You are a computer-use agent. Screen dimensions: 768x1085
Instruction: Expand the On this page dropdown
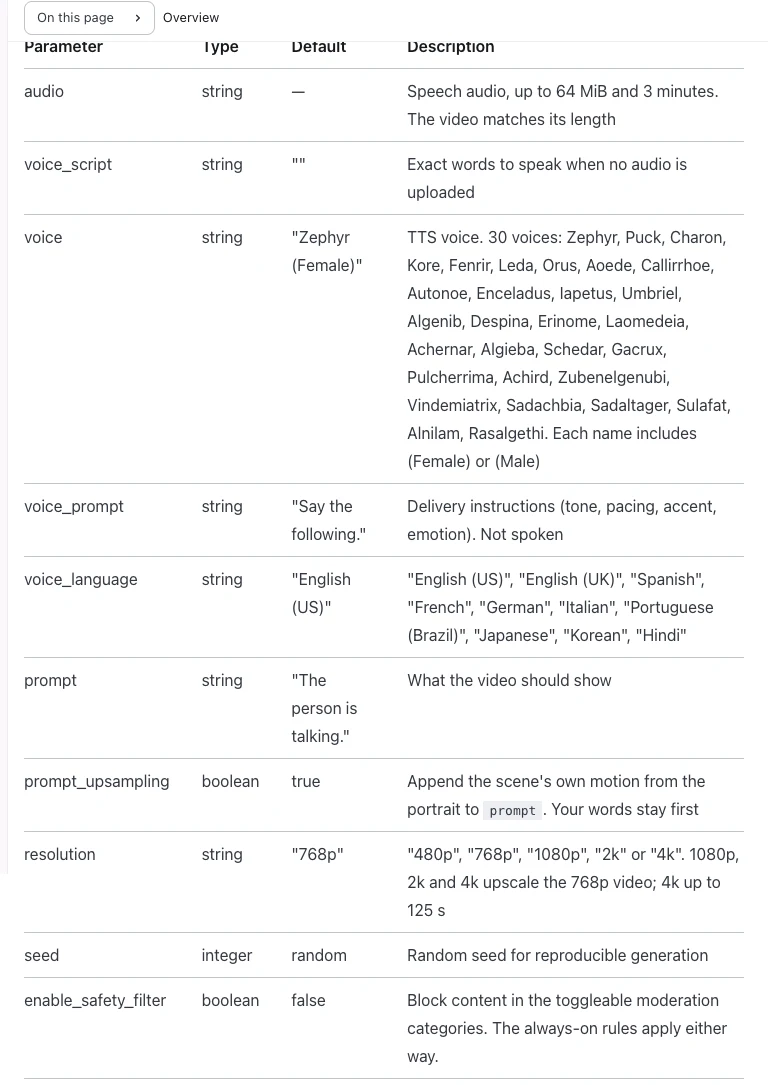89,18
